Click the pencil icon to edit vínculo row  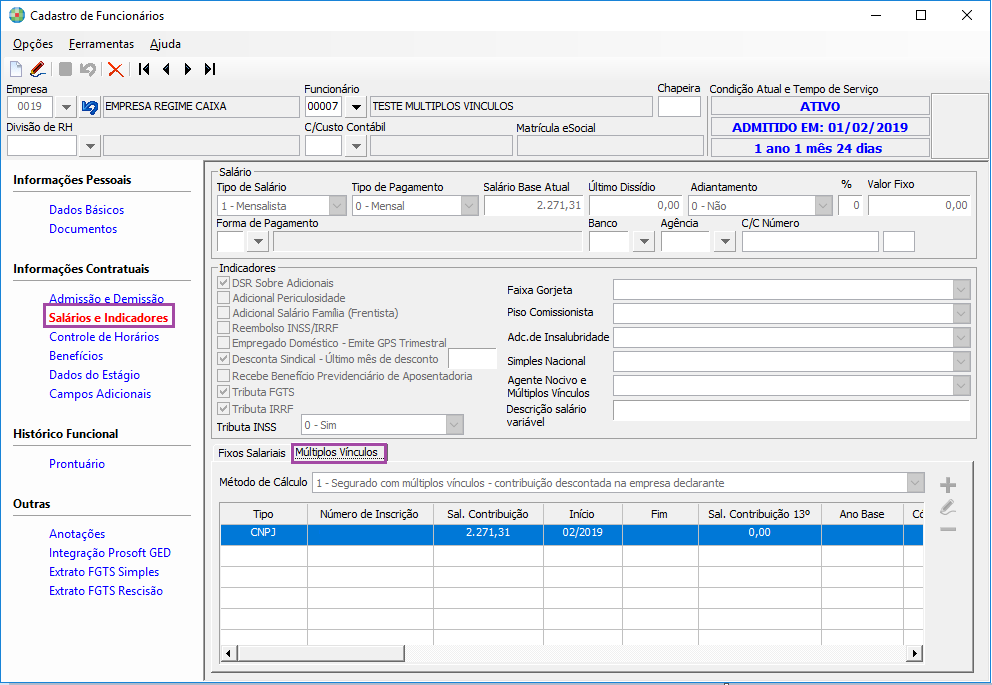tap(948, 507)
